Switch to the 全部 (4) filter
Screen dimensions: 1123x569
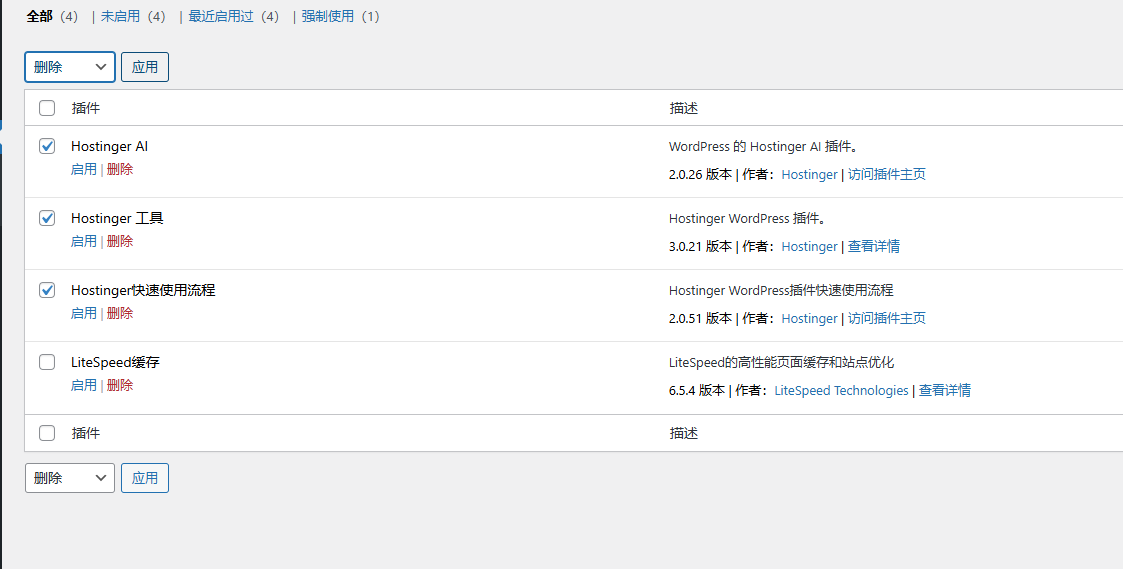[52, 16]
